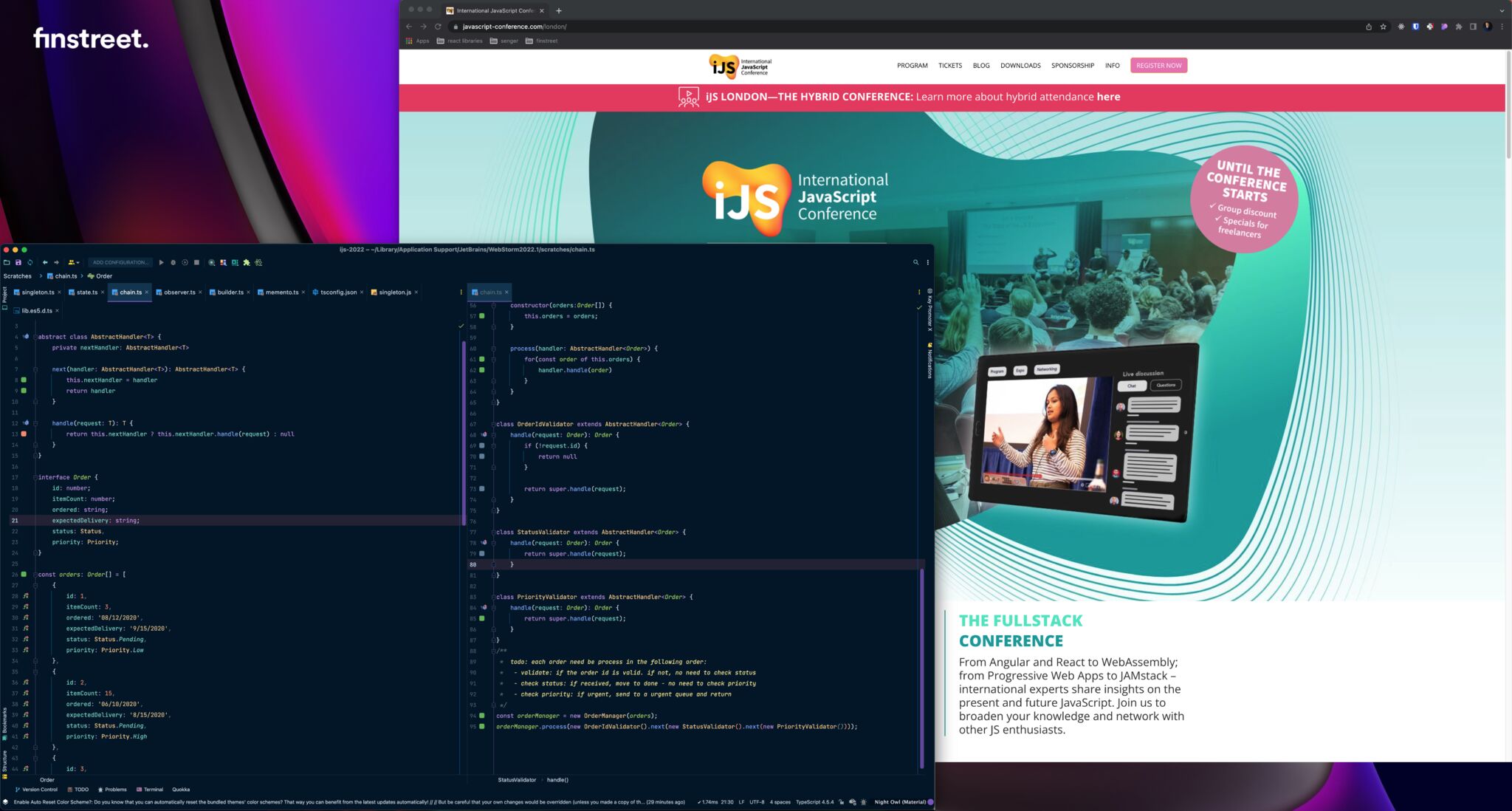
Task: Open the Chrome side panel icon
Action: point(1473,27)
